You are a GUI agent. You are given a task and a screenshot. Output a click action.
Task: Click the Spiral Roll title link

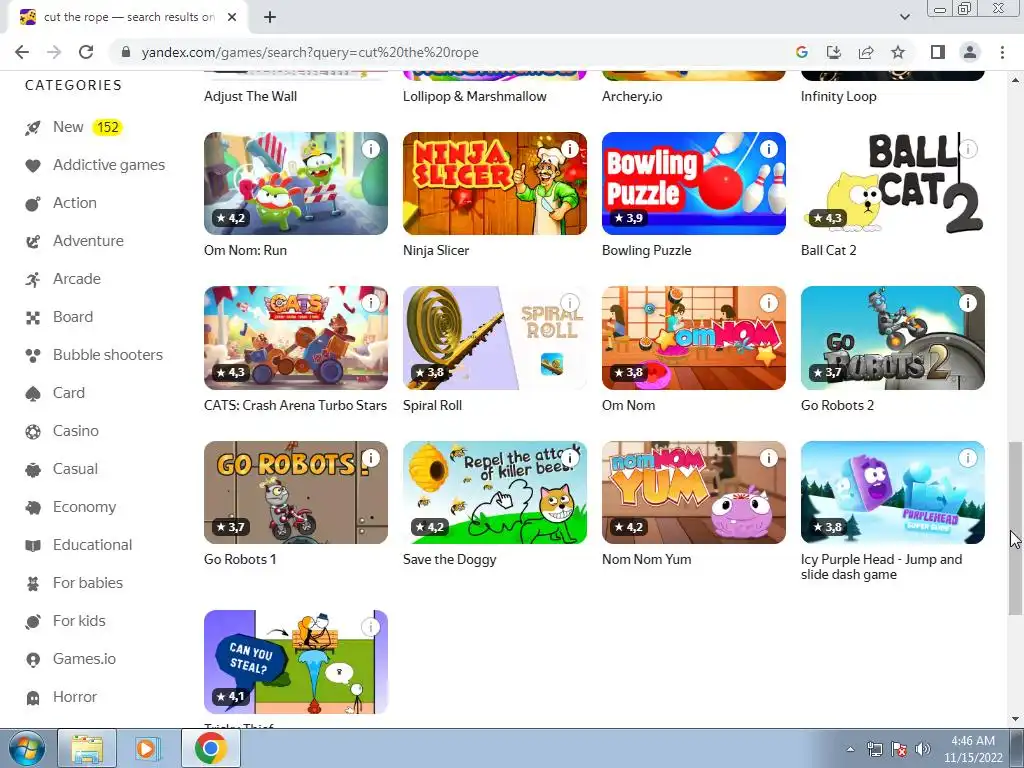[x=432, y=405]
